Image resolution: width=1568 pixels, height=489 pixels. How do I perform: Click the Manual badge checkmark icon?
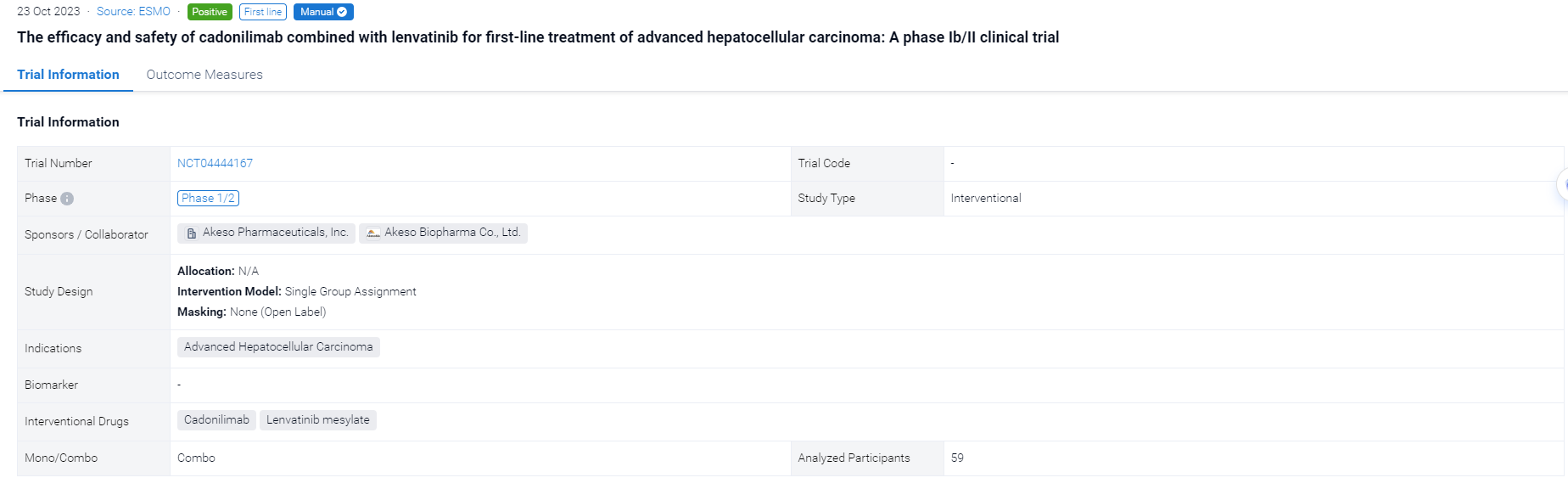[342, 12]
